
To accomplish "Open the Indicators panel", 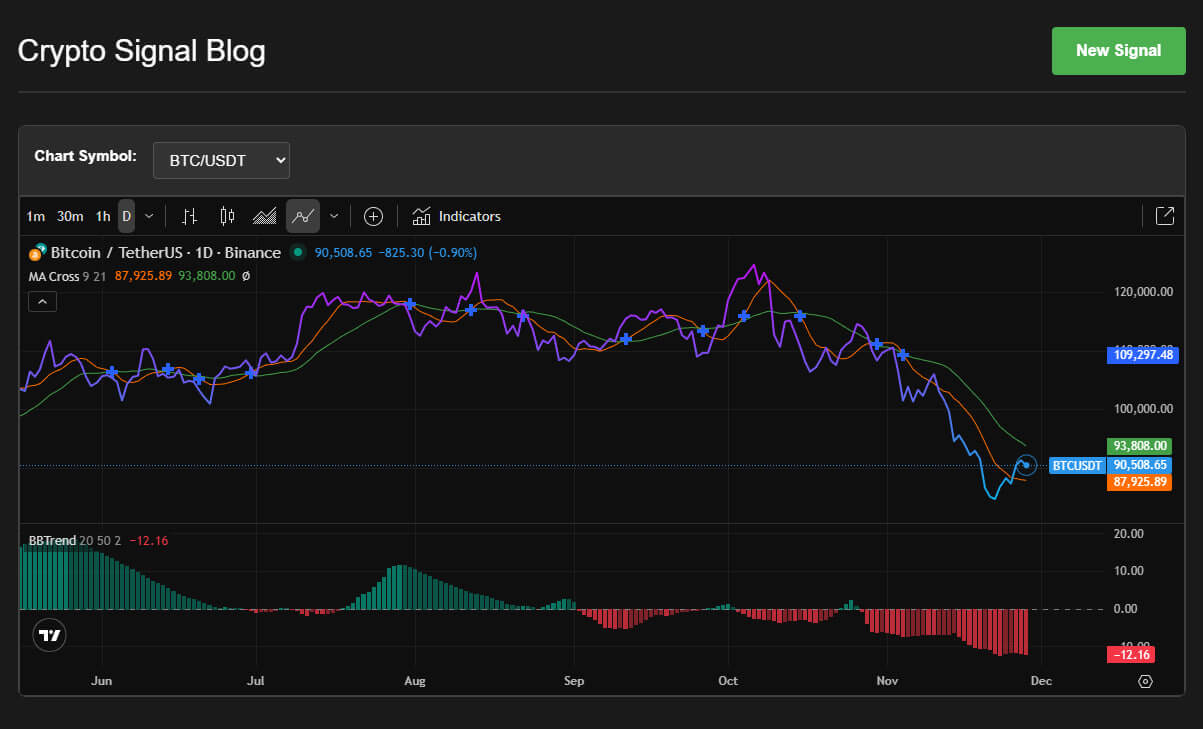I will 456,216.
